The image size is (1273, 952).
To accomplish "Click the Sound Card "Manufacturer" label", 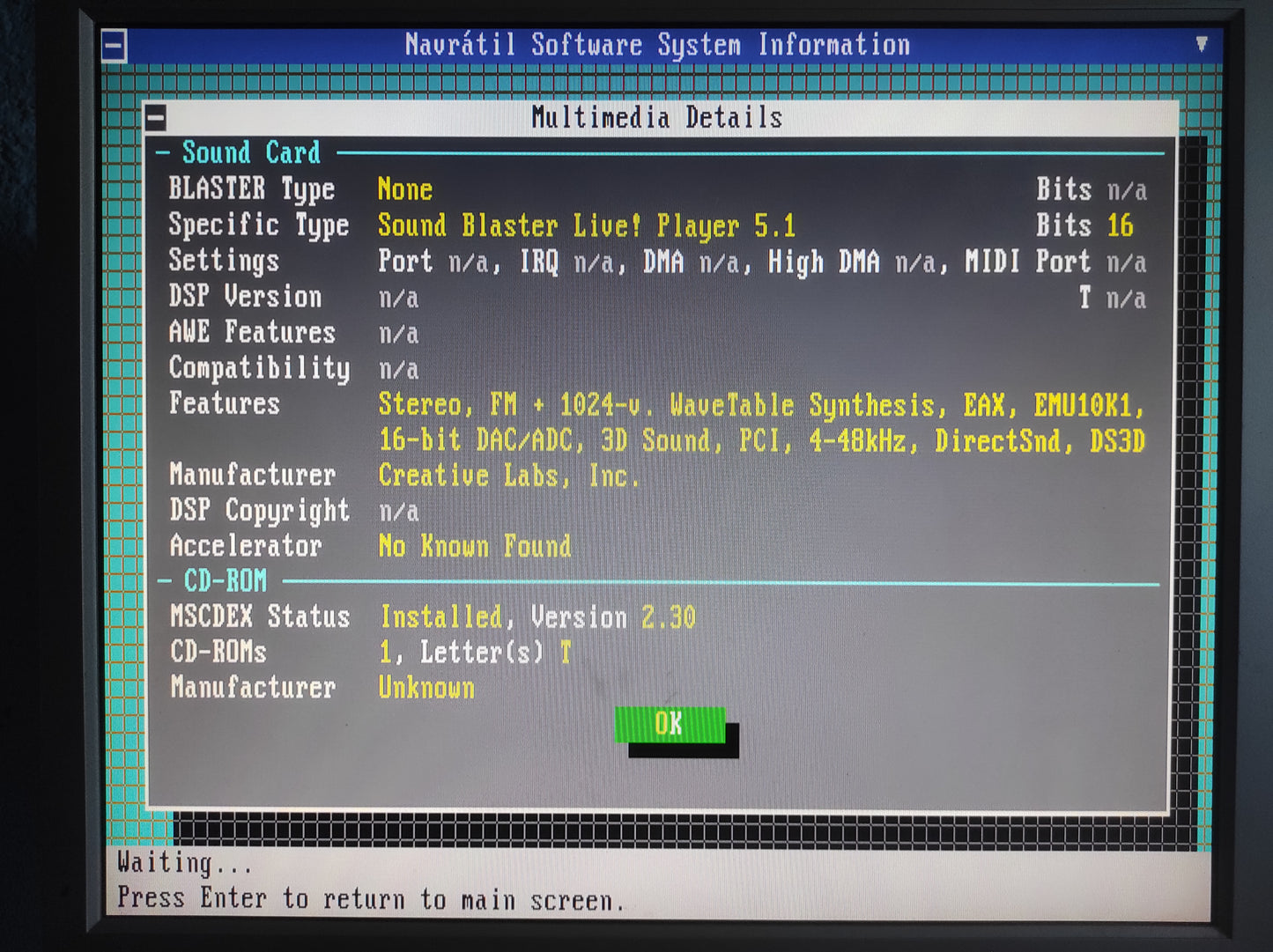I will point(252,475).
